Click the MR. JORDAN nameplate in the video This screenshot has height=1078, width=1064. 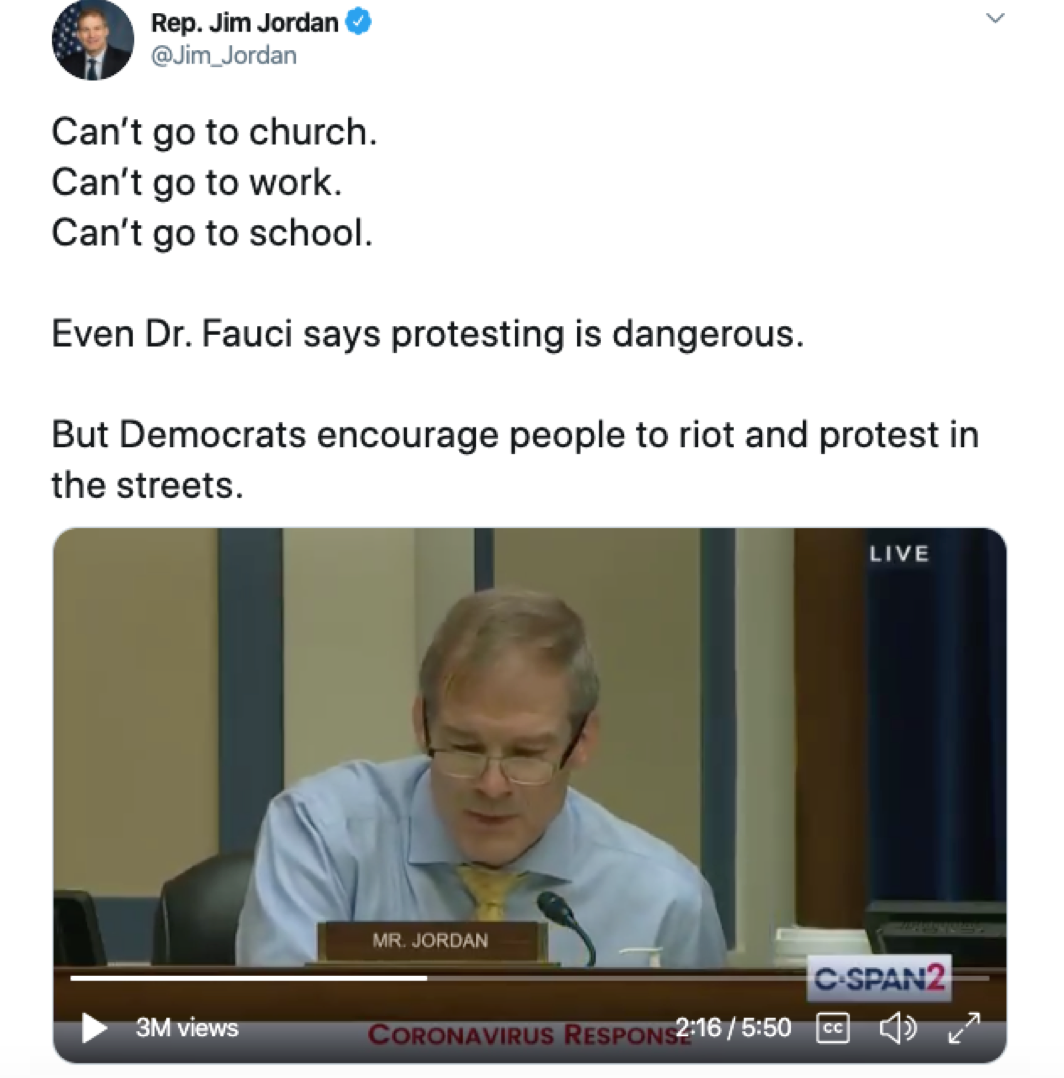pos(432,941)
